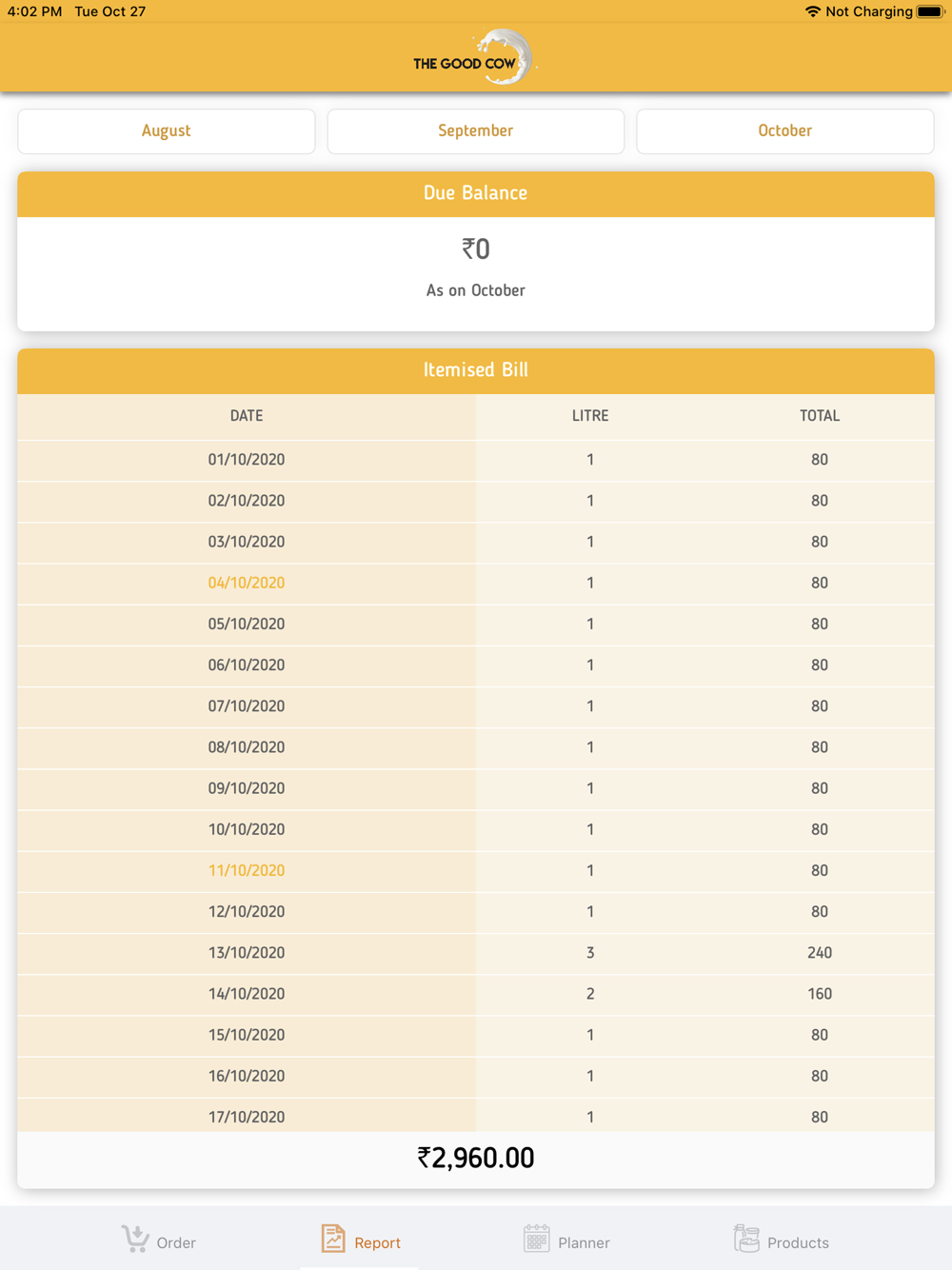This screenshot has width=952, height=1270.
Task: Open the Products milk cans icon
Action: pyautogui.click(x=746, y=1239)
